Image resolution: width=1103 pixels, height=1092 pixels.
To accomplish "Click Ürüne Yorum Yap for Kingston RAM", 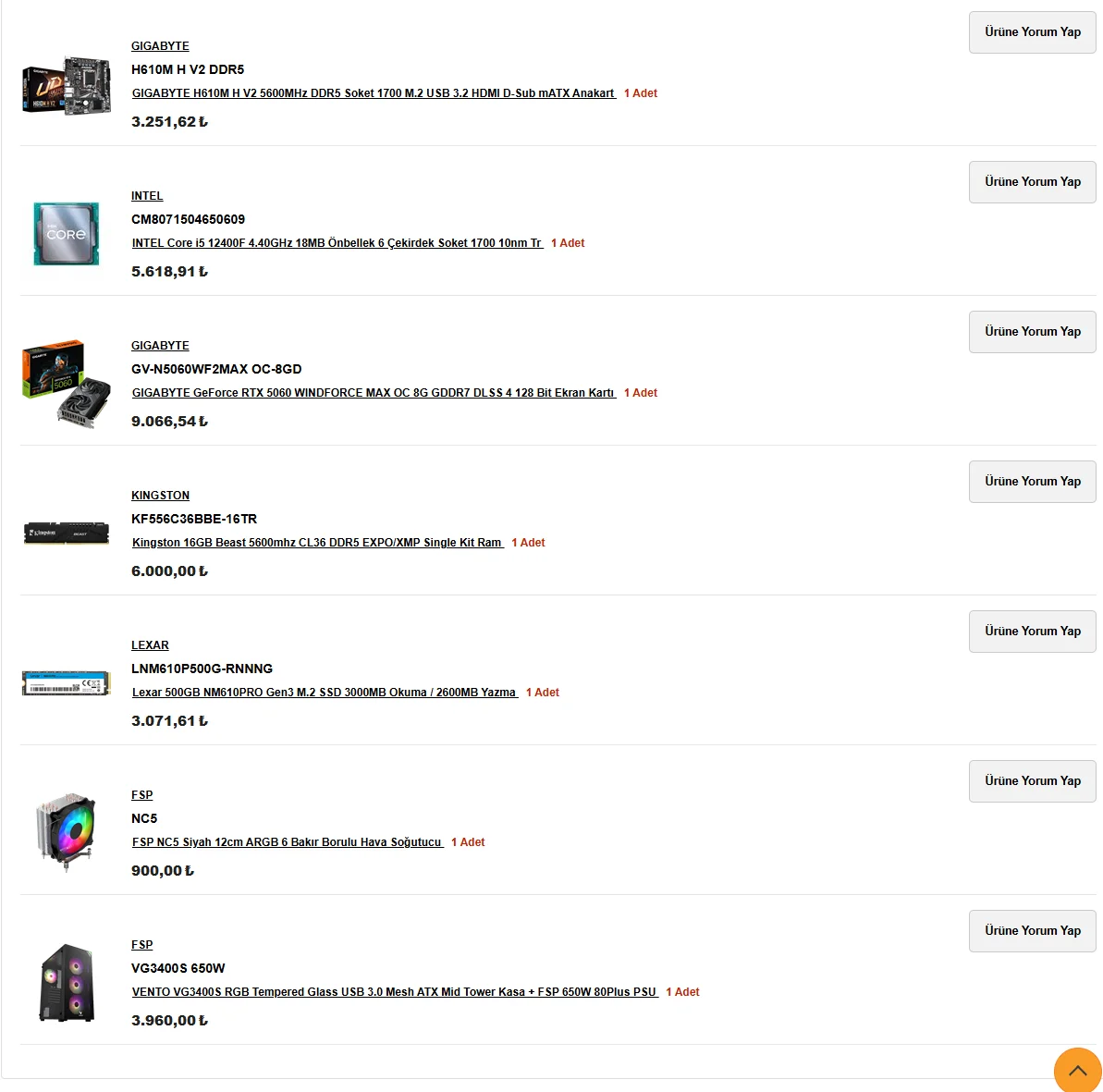I will coord(1032,482).
